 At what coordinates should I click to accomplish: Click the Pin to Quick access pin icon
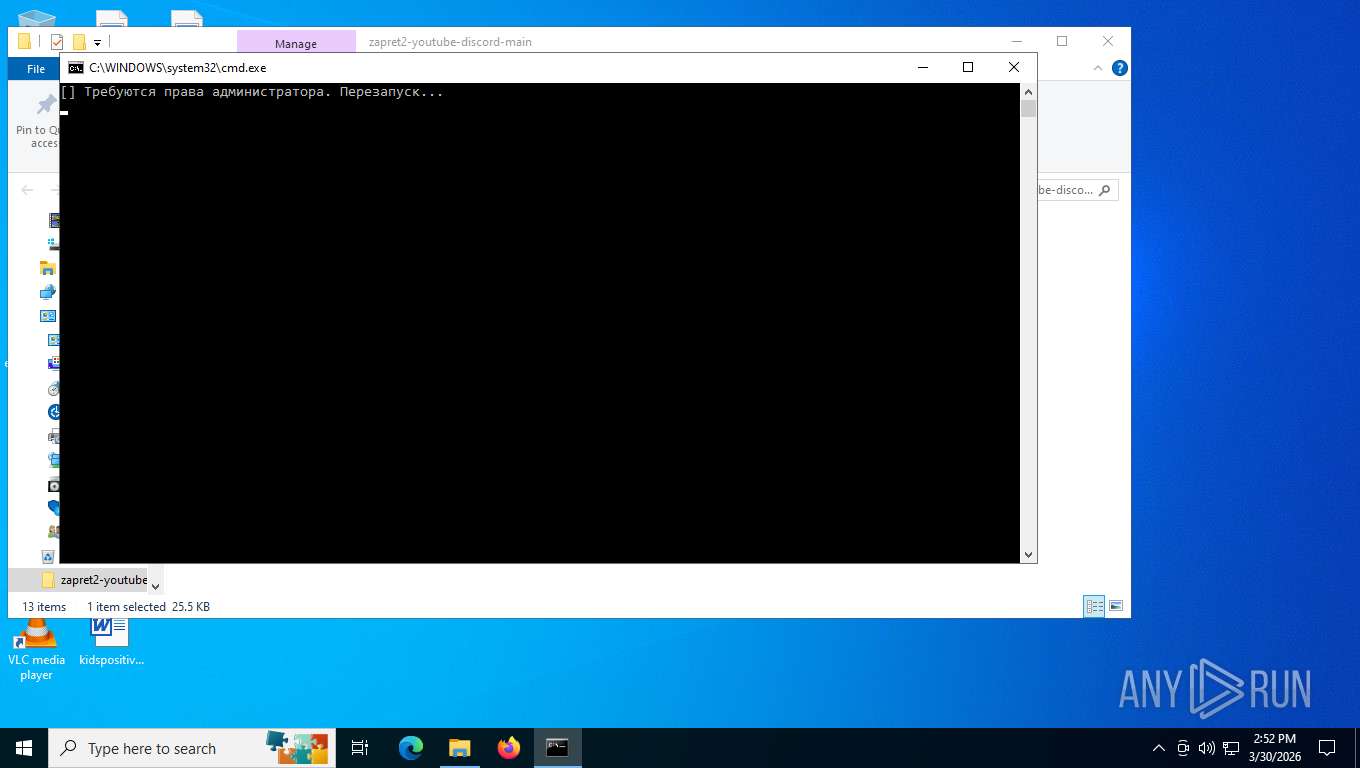pyautogui.click(x=46, y=105)
